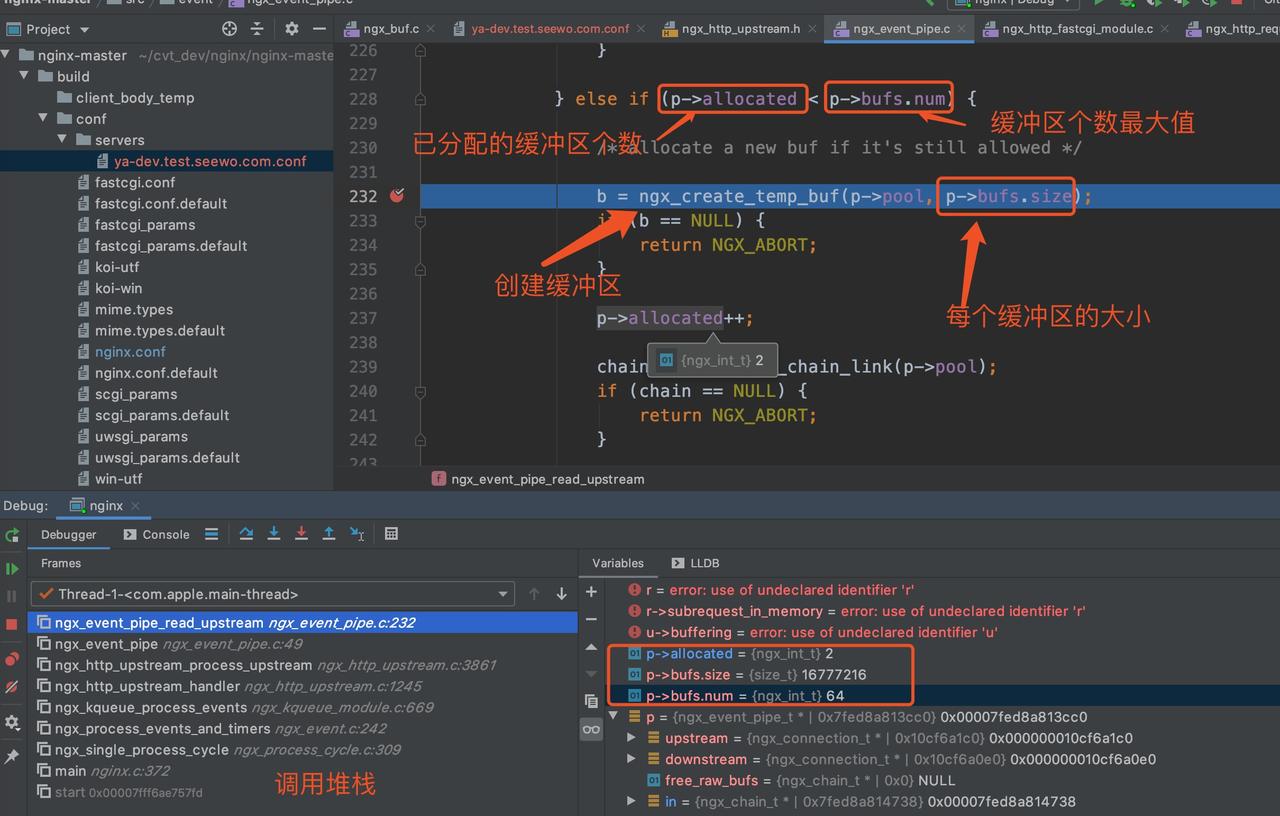Select p->allocated watch entry
1280x816 pixels.
pos(730,653)
